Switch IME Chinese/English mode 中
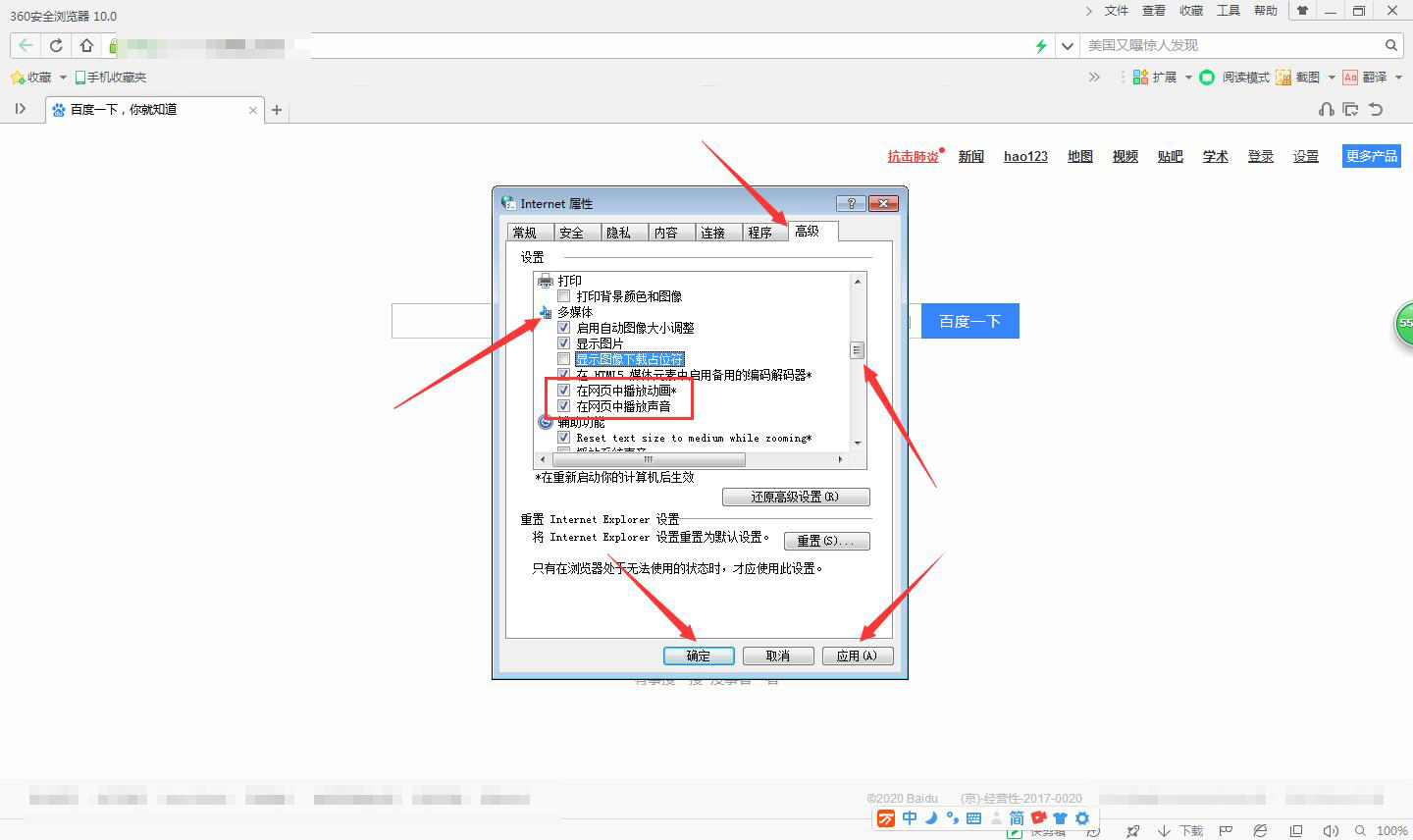The image size is (1413, 840). pos(910,818)
